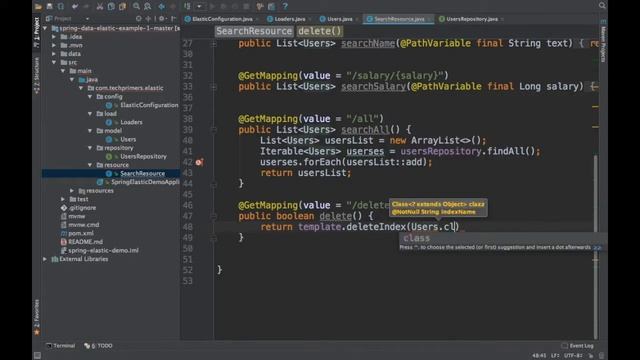The width and height of the screenshot is (640, 360).
Task: Select .gitignore in project tree
Action: (82, 208)
